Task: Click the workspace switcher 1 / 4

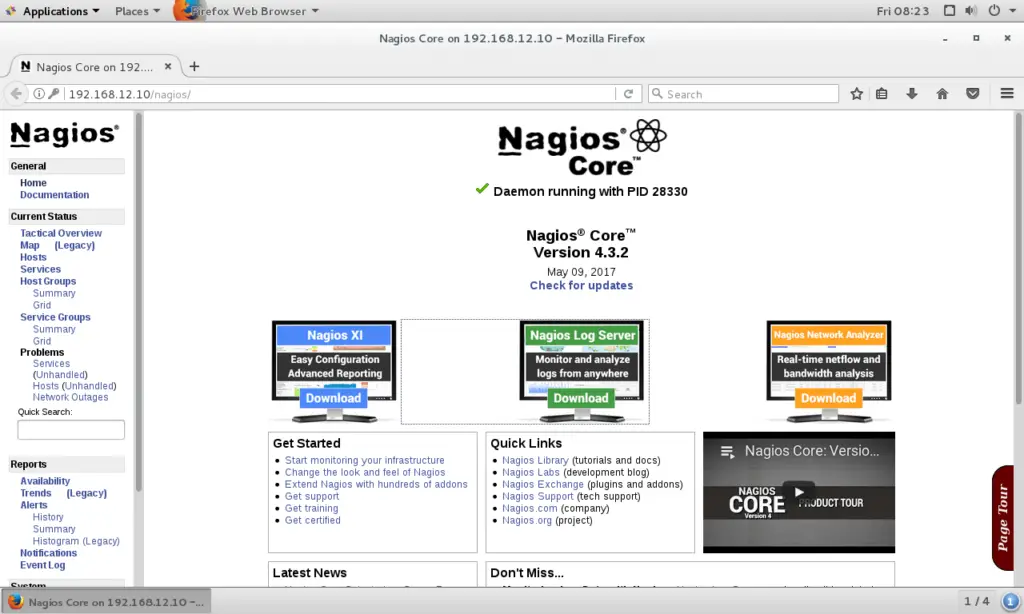Action: tap(976, 601)
